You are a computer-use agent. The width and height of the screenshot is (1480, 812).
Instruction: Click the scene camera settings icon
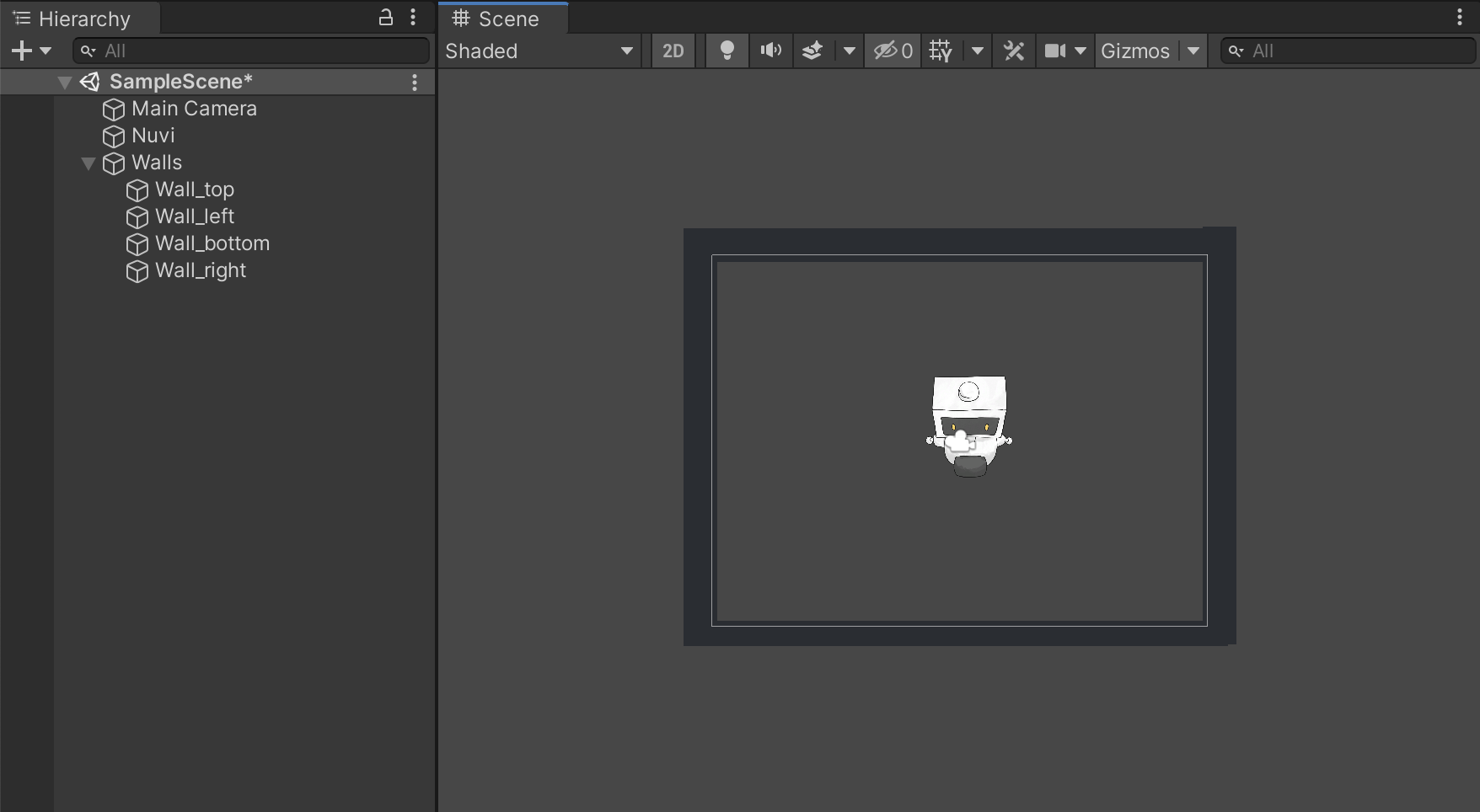tap(1055, 51)
